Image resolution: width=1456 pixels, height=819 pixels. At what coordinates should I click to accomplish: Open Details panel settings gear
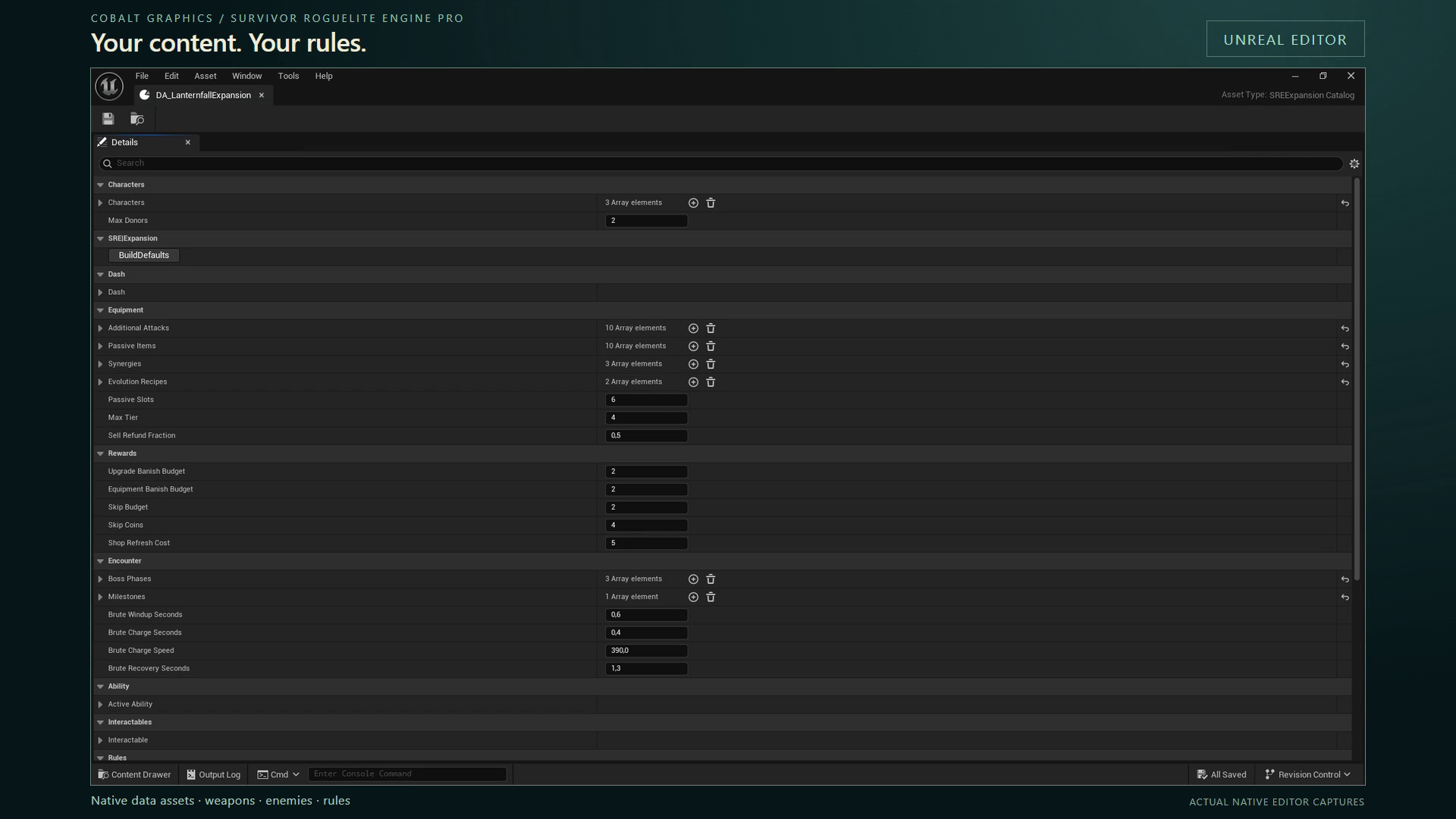[1354, 164]
